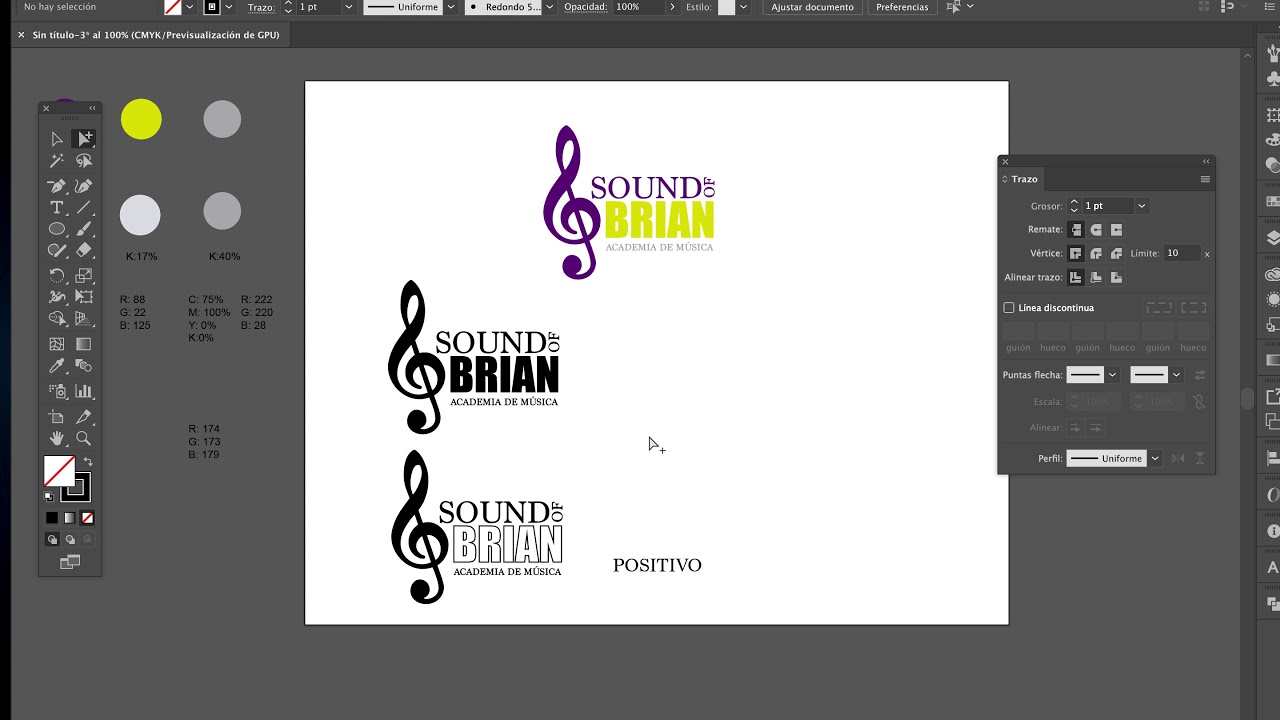Image resolution: width=1280 pixels, height=720 pixels.
Task: Choose miter join in Vértice
Action: [1075, 254]
